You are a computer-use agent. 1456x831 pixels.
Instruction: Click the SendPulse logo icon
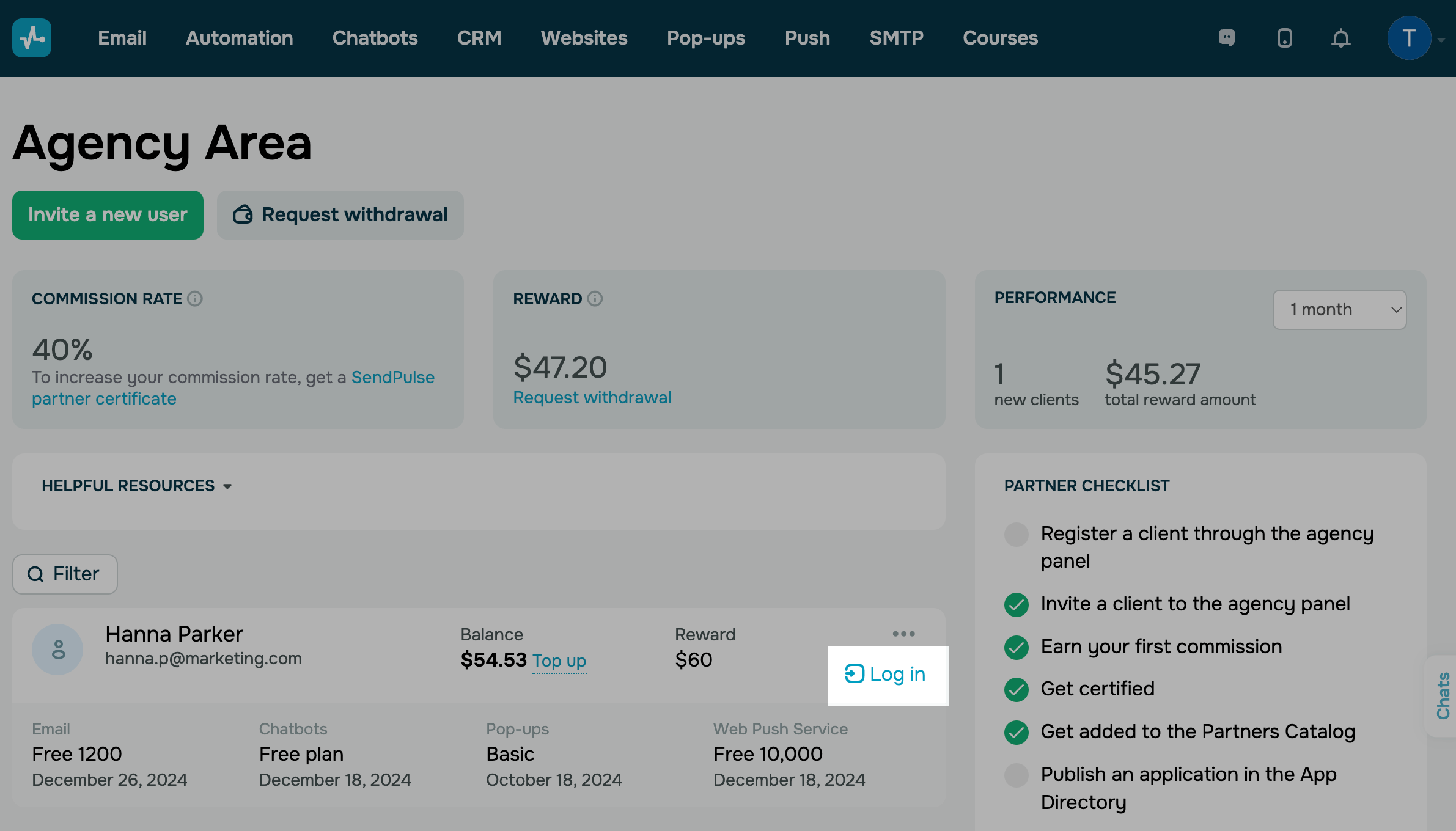(32, 38)
